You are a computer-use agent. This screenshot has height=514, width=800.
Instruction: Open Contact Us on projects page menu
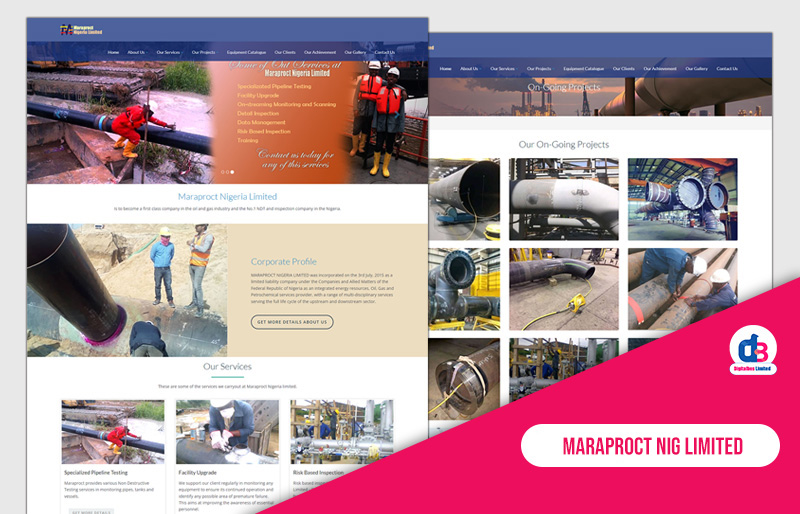(727, 68)
